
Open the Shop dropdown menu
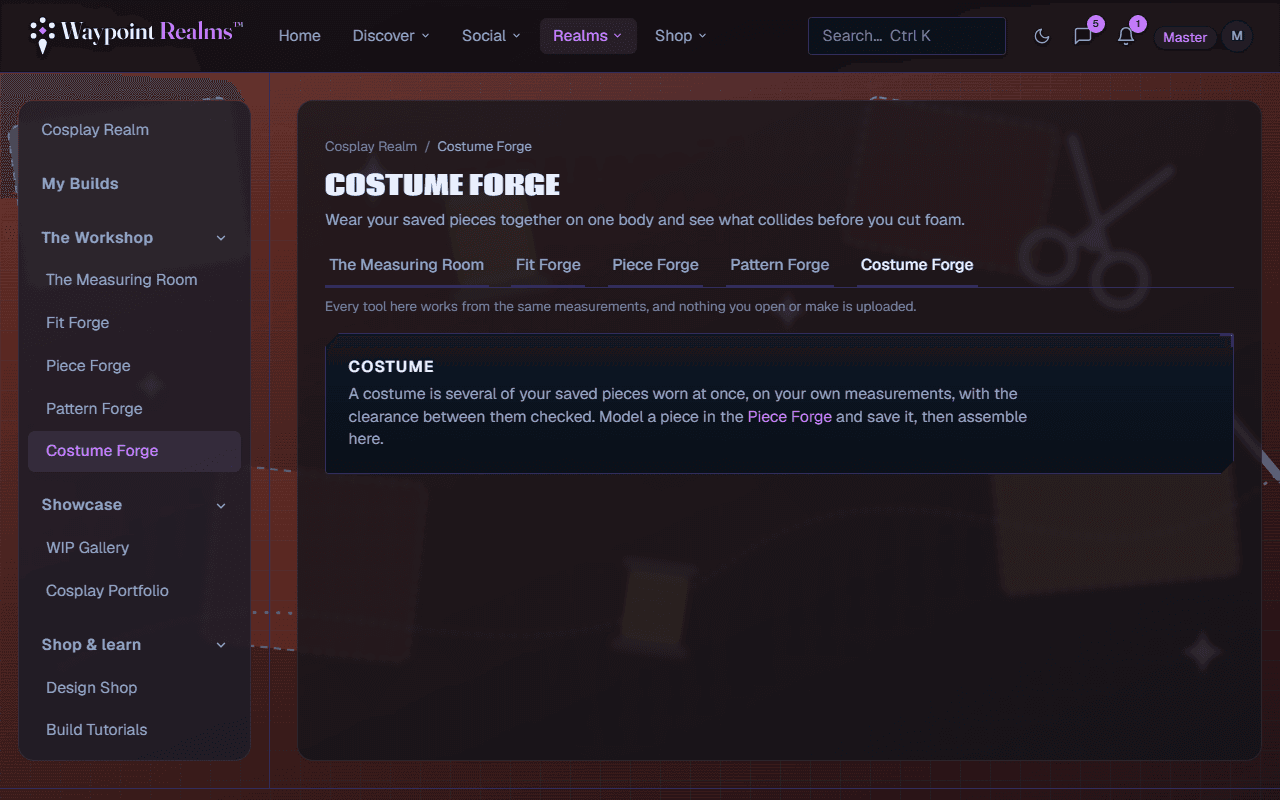tap(681, 36)
